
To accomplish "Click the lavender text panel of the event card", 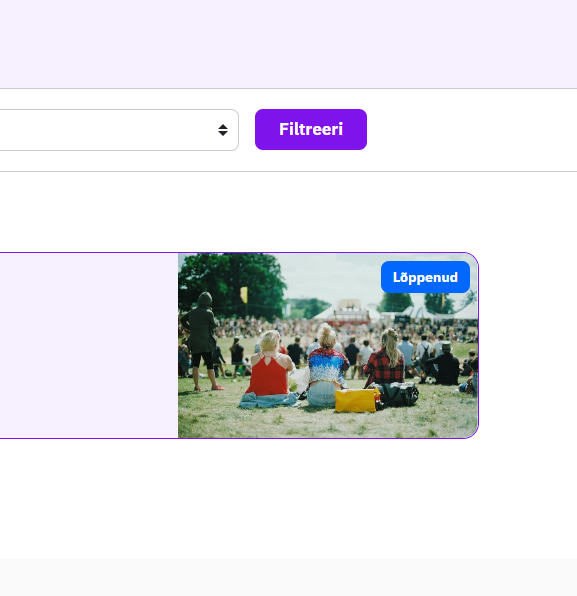I will 89,346.
